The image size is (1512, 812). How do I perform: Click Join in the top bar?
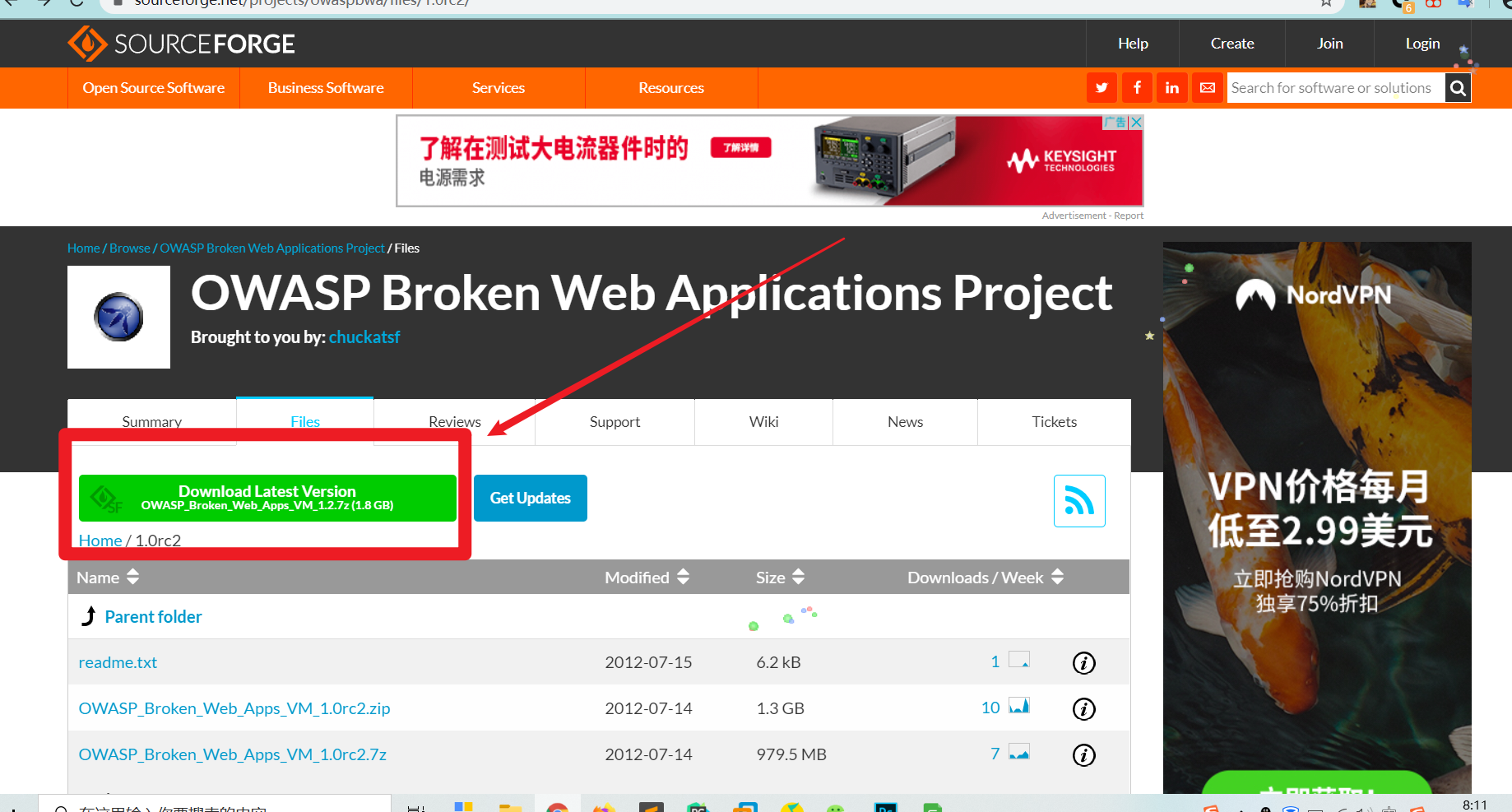(x=1329, y=44)
